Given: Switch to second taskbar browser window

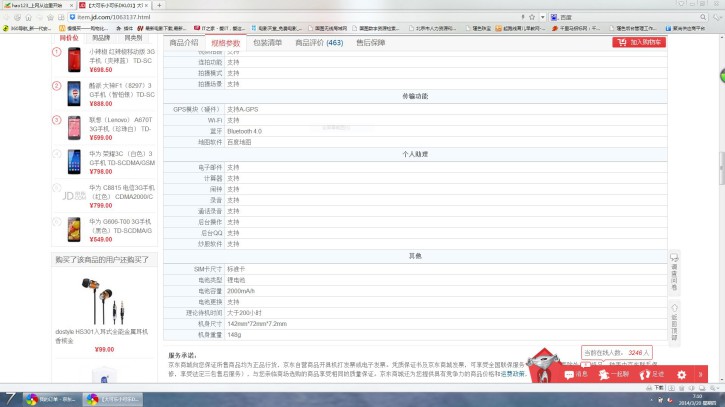Looking at the screenshot, I should (112, 399).
